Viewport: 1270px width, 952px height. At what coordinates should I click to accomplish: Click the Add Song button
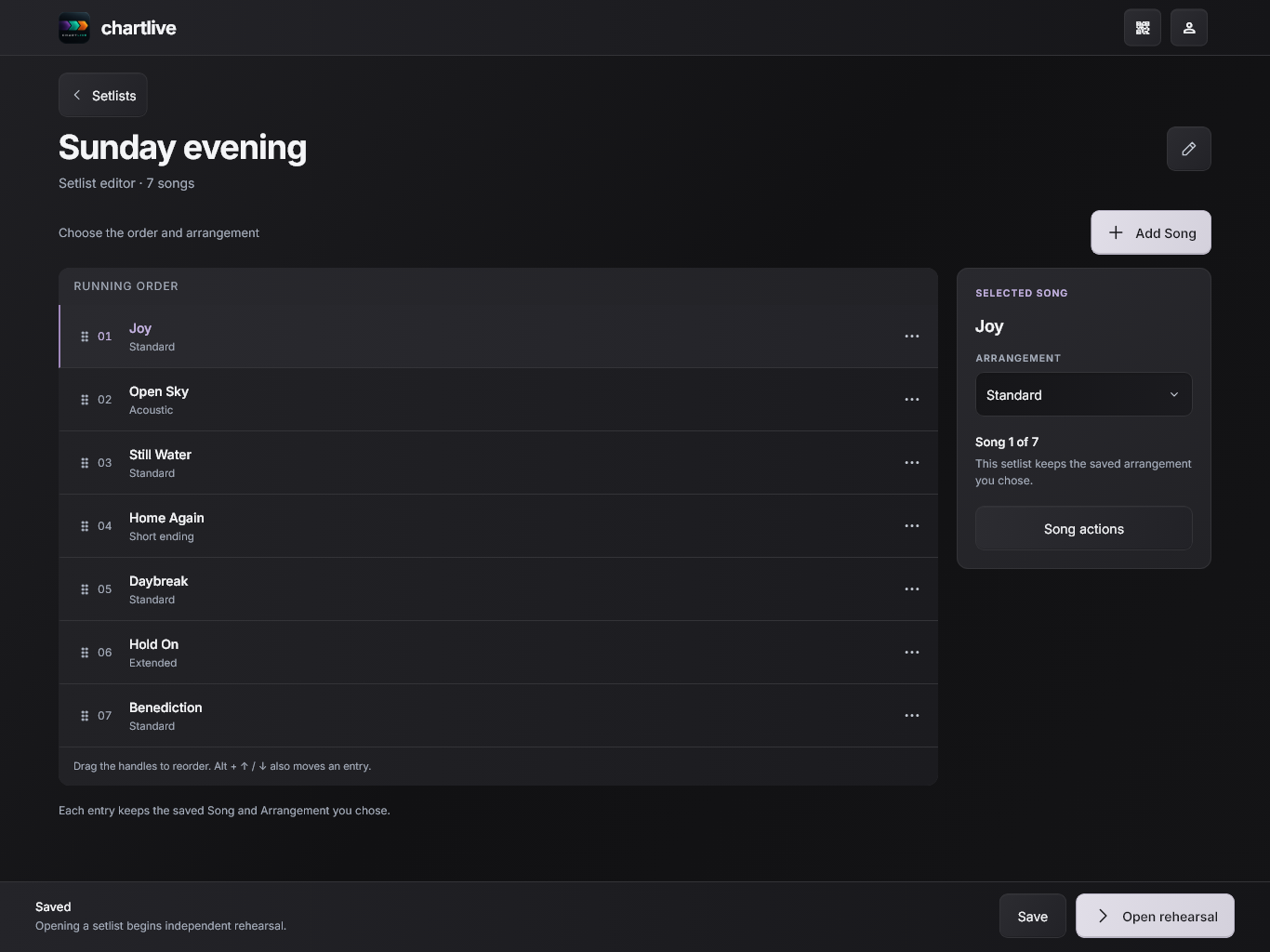1151,232
